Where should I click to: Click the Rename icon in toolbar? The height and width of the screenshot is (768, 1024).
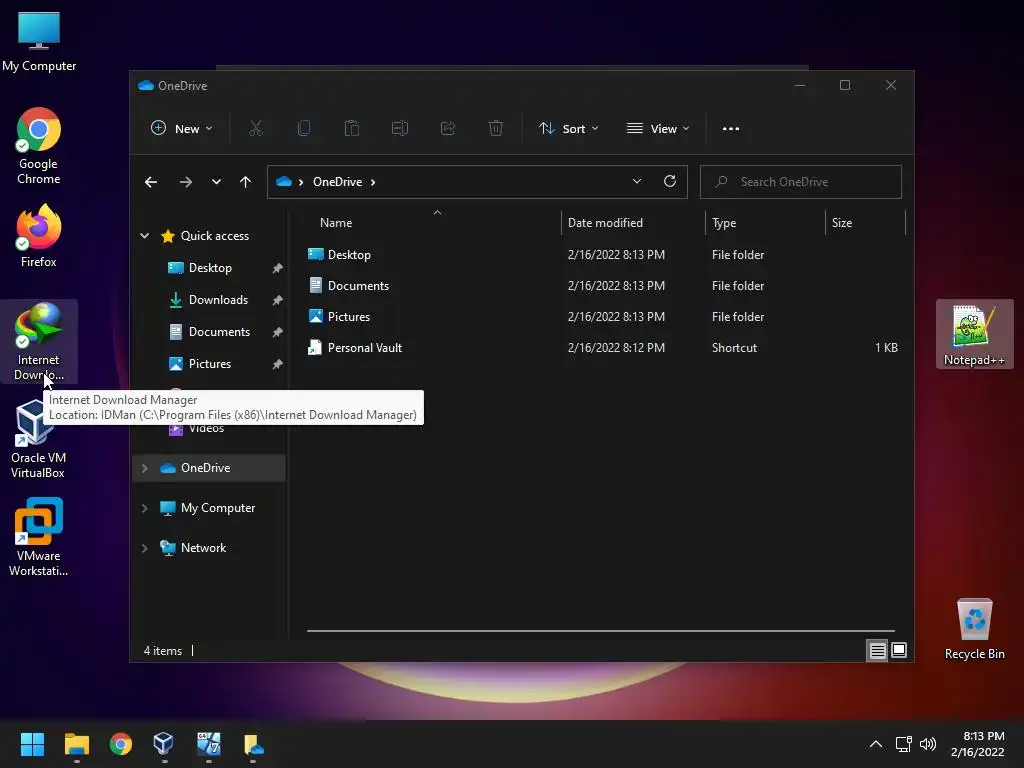click(x=400, y=129)
